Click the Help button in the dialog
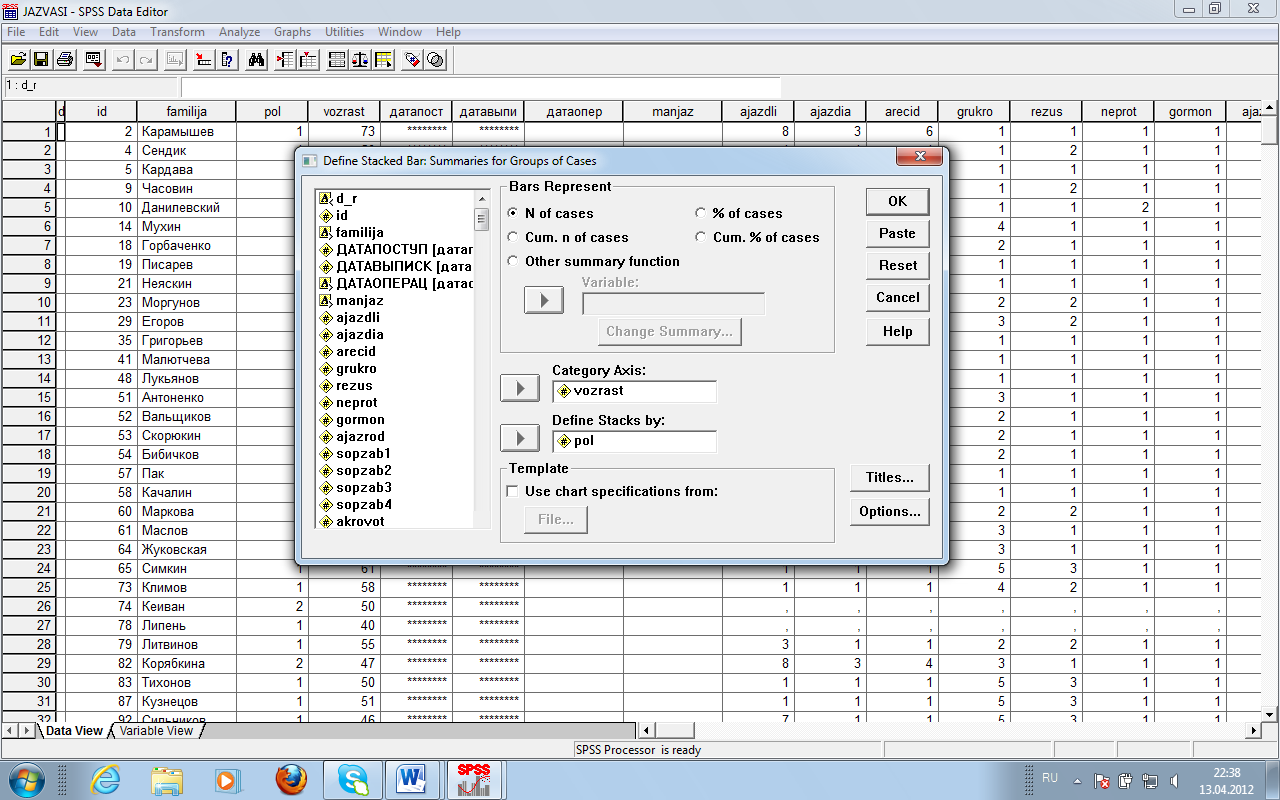Image resolution: width=1280 pixels, height=800 pixels. coord(897,331)
